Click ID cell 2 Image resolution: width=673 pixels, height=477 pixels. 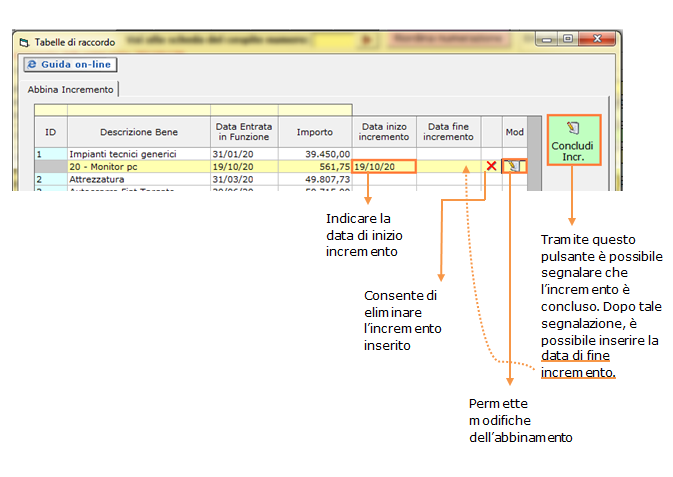click(x=51, y=179)
